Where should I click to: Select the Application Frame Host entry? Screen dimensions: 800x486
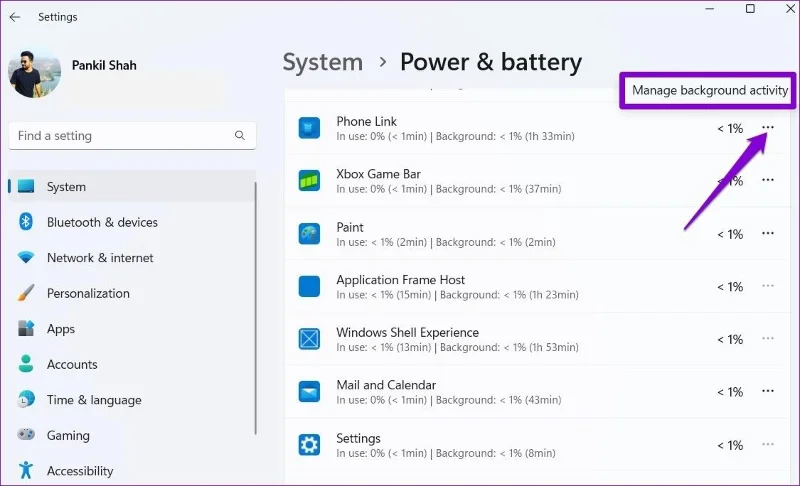(401, 280)
